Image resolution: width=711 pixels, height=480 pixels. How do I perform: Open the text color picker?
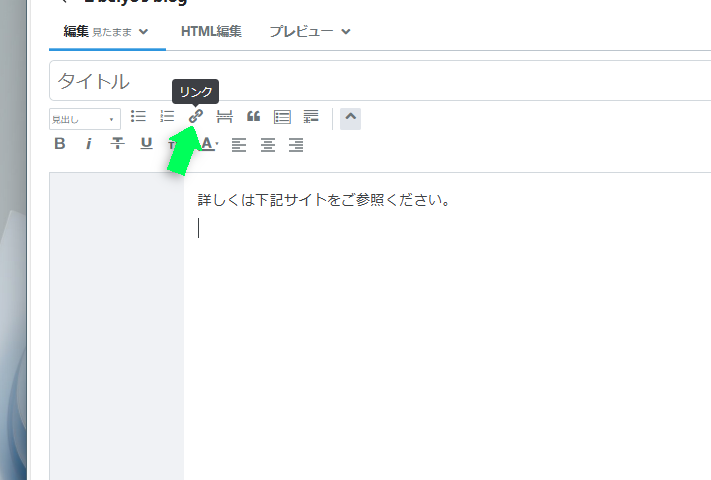tap(209, 144)
